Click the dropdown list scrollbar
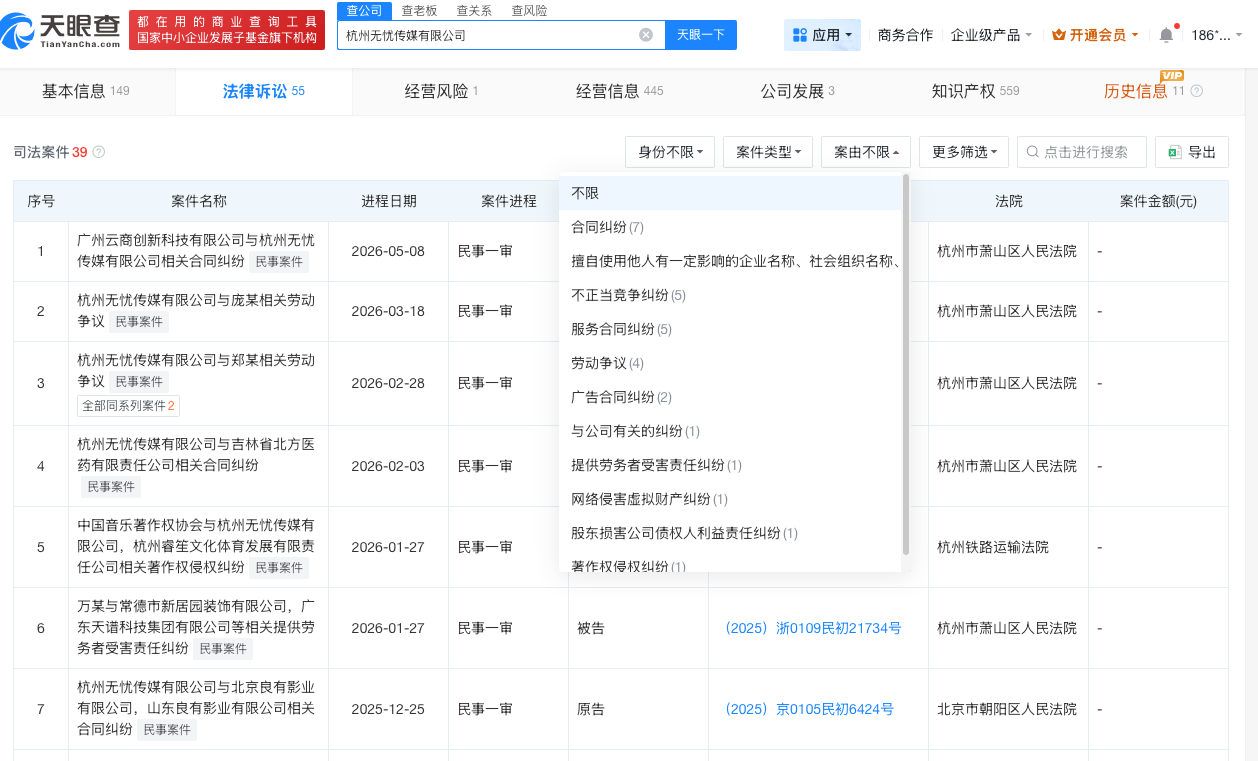 pyautogui.click(x=906, y=364)
